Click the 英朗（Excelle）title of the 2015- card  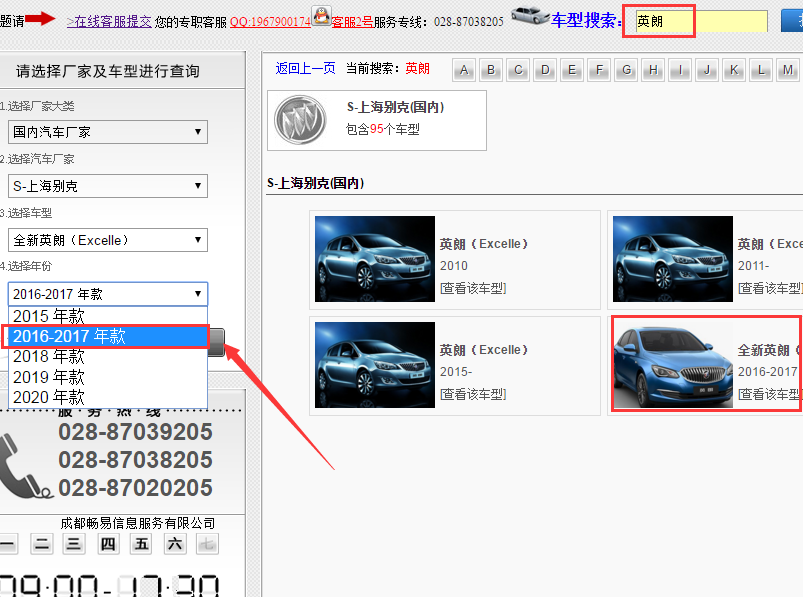click(x=483, y=350)
